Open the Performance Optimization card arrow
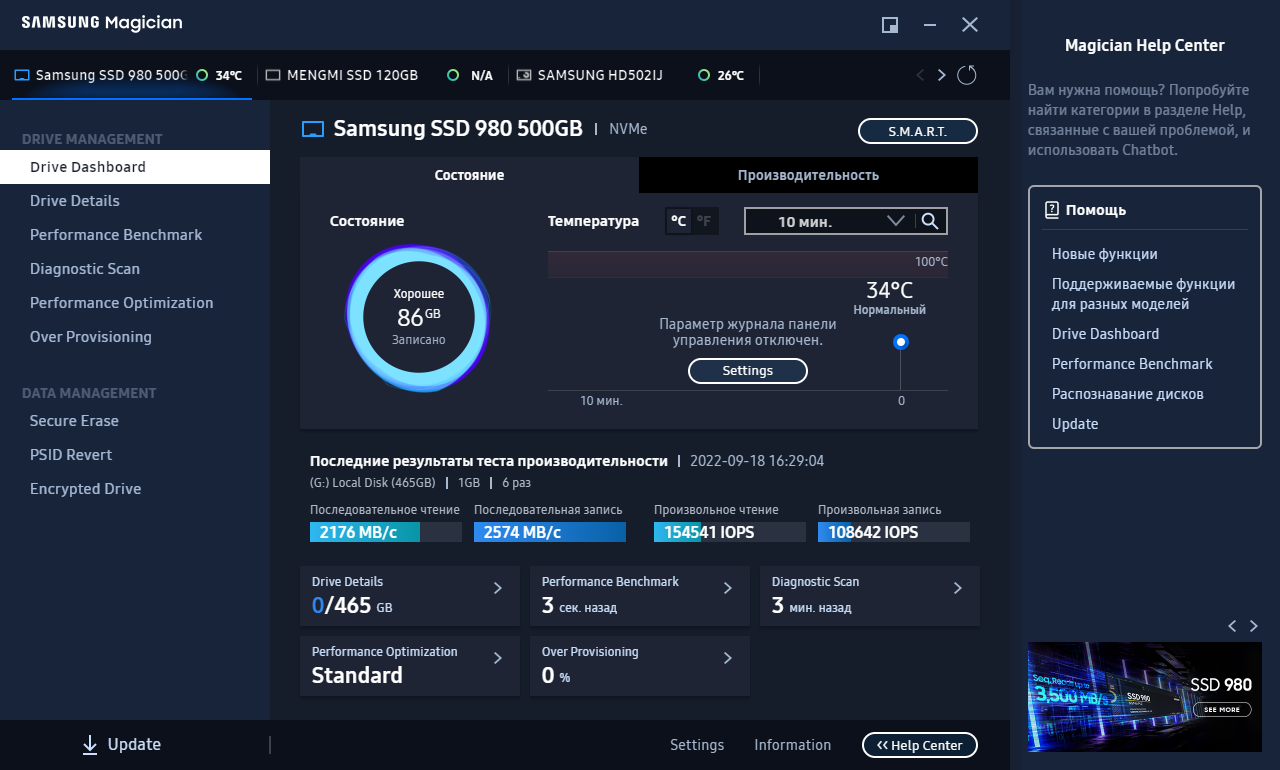Image resolution: width=1280 pixels, height=770 pixels. coord(498,658)
